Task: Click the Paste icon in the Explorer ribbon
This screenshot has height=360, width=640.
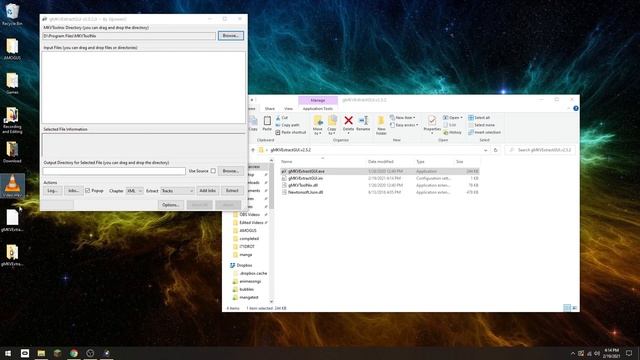Action: click(267, 123)
